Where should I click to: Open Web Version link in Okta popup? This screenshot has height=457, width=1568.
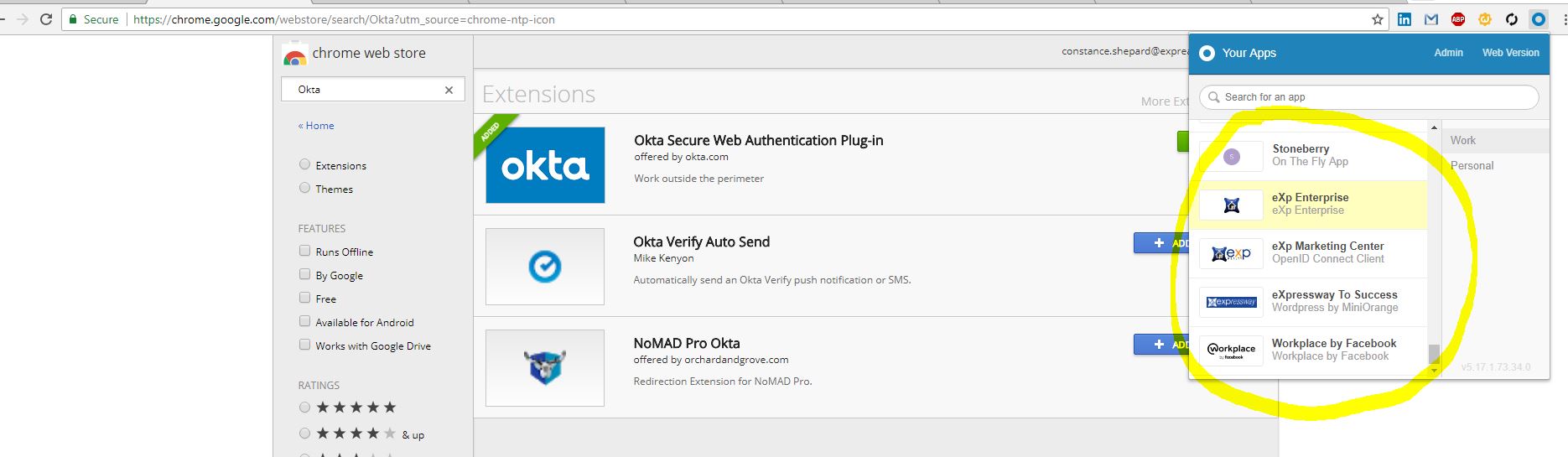click(1510, 53)
